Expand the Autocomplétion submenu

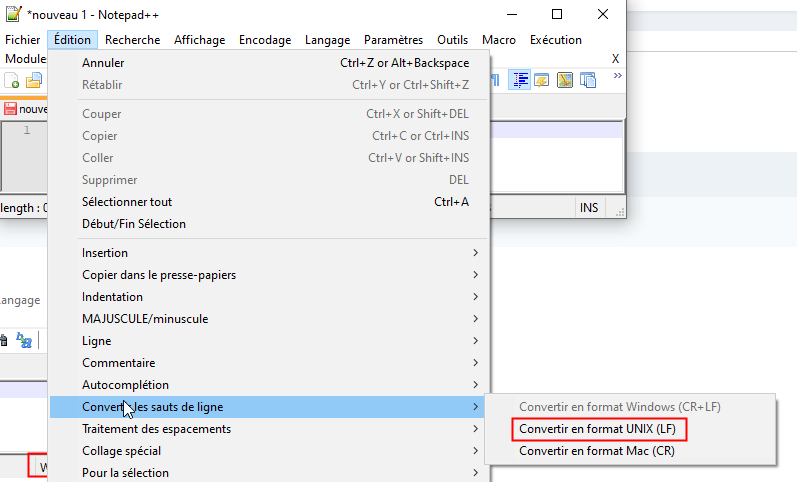click(x=268, y=385)
